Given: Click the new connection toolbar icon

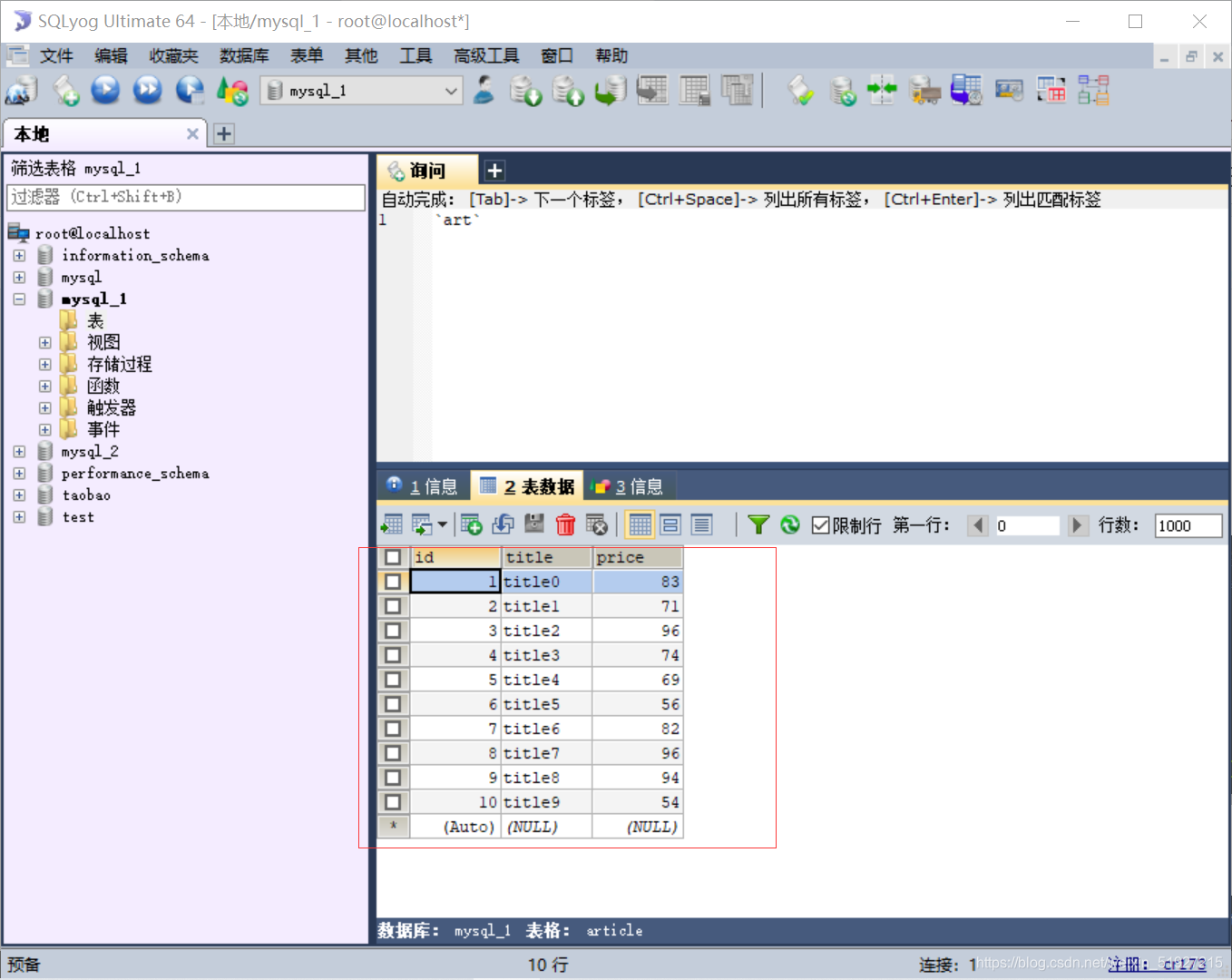Looking at the screenshot, I should (21, 91).
